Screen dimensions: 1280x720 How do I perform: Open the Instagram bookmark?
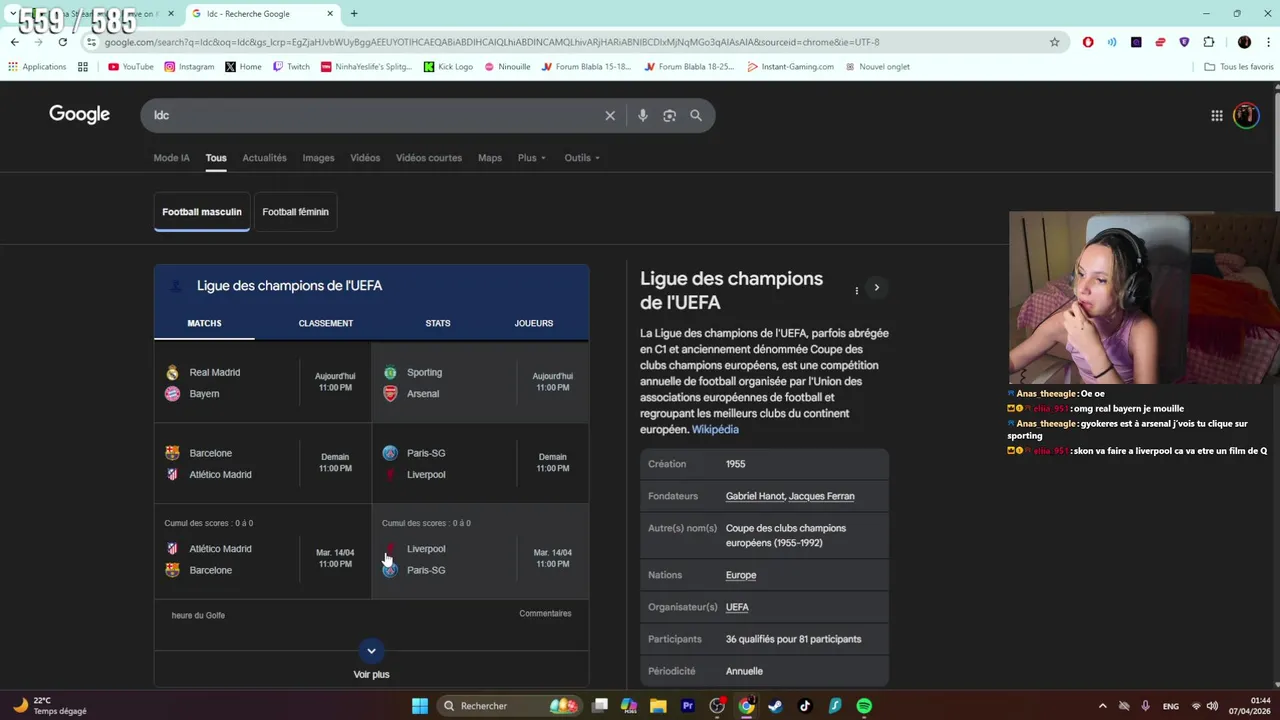coord(189,67)
